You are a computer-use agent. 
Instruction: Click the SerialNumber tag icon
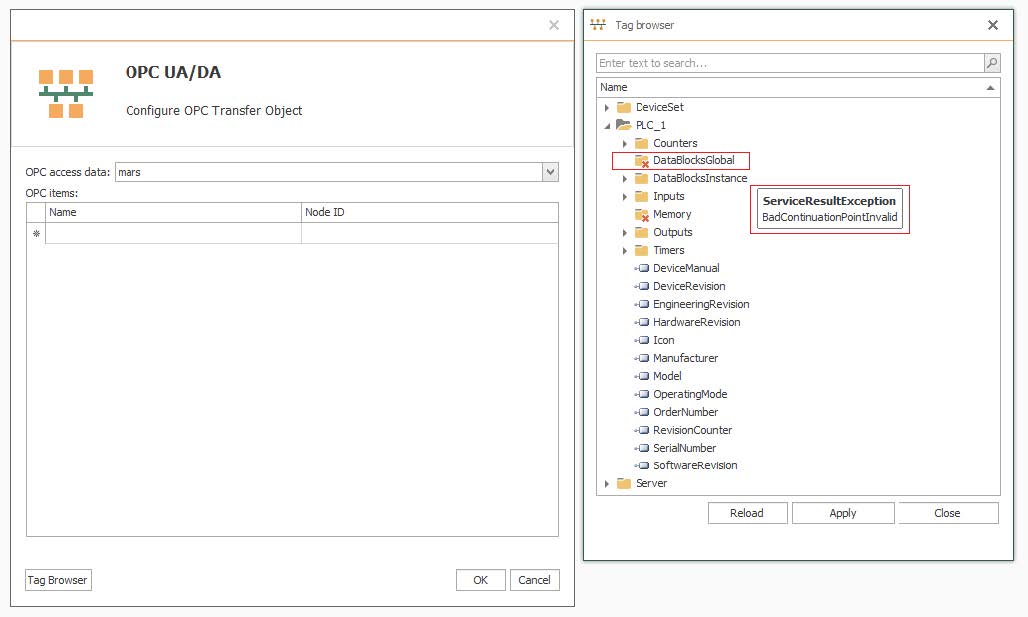click(642, 448)
